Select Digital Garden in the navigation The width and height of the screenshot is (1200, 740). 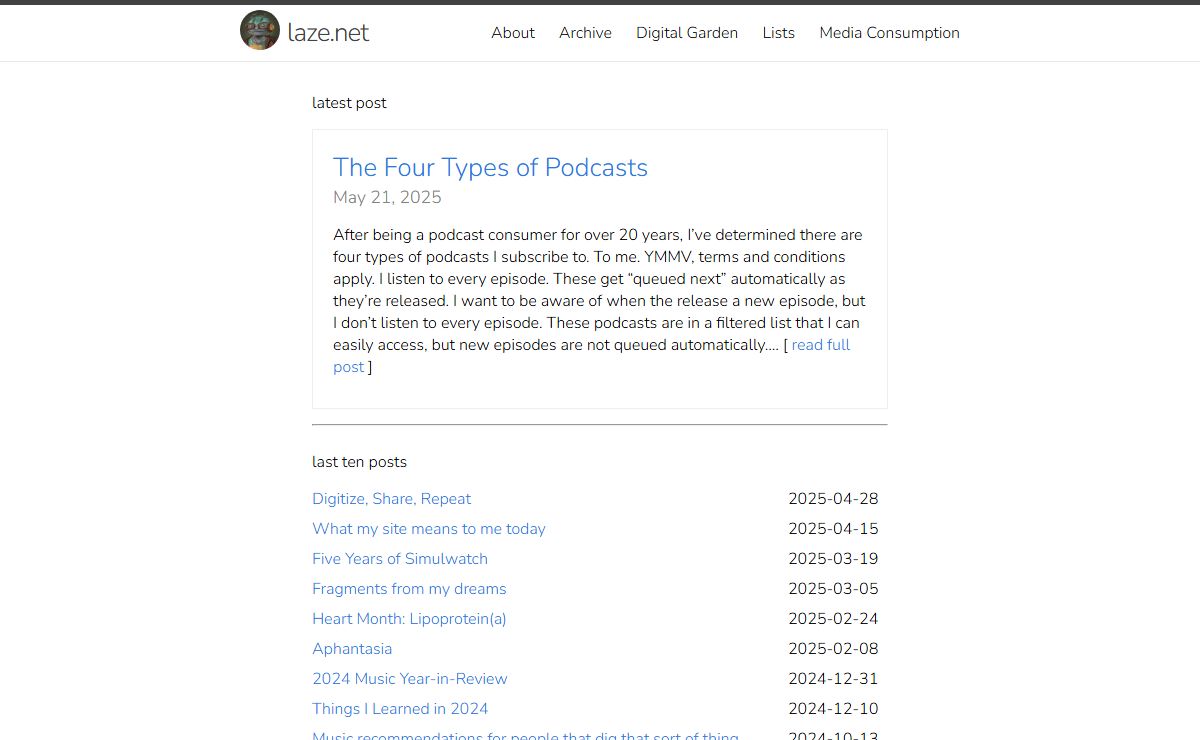[x=687, y=33]
